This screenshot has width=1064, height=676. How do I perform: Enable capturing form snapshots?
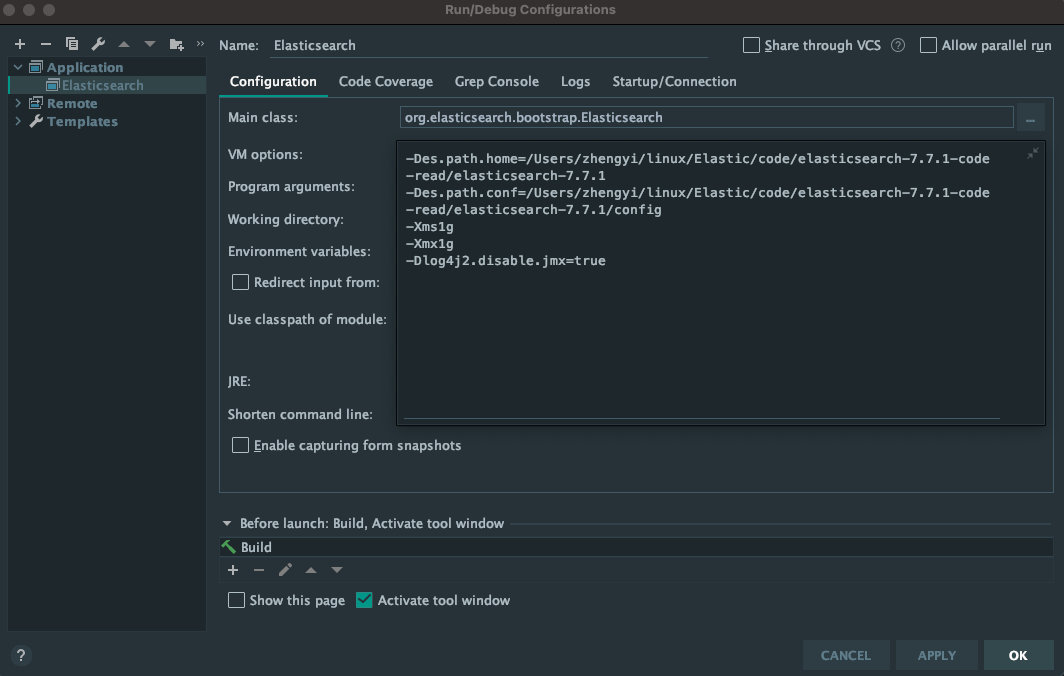[x=240, y=445]
